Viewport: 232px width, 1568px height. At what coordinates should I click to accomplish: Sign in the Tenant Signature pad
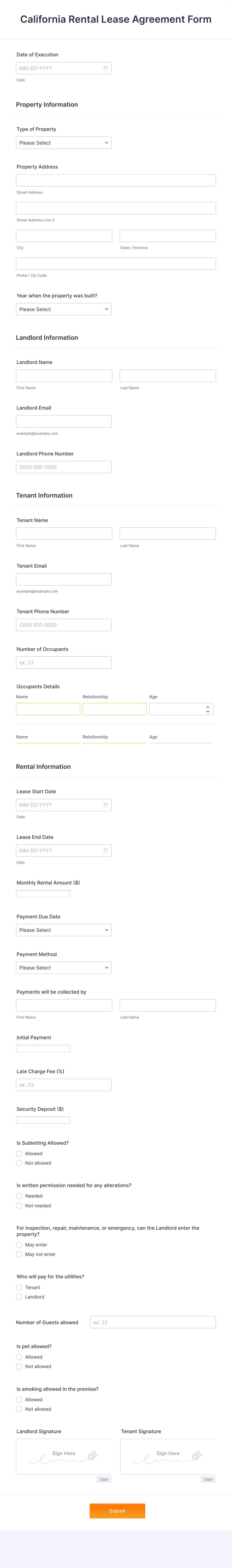[x=168, y=1457]
